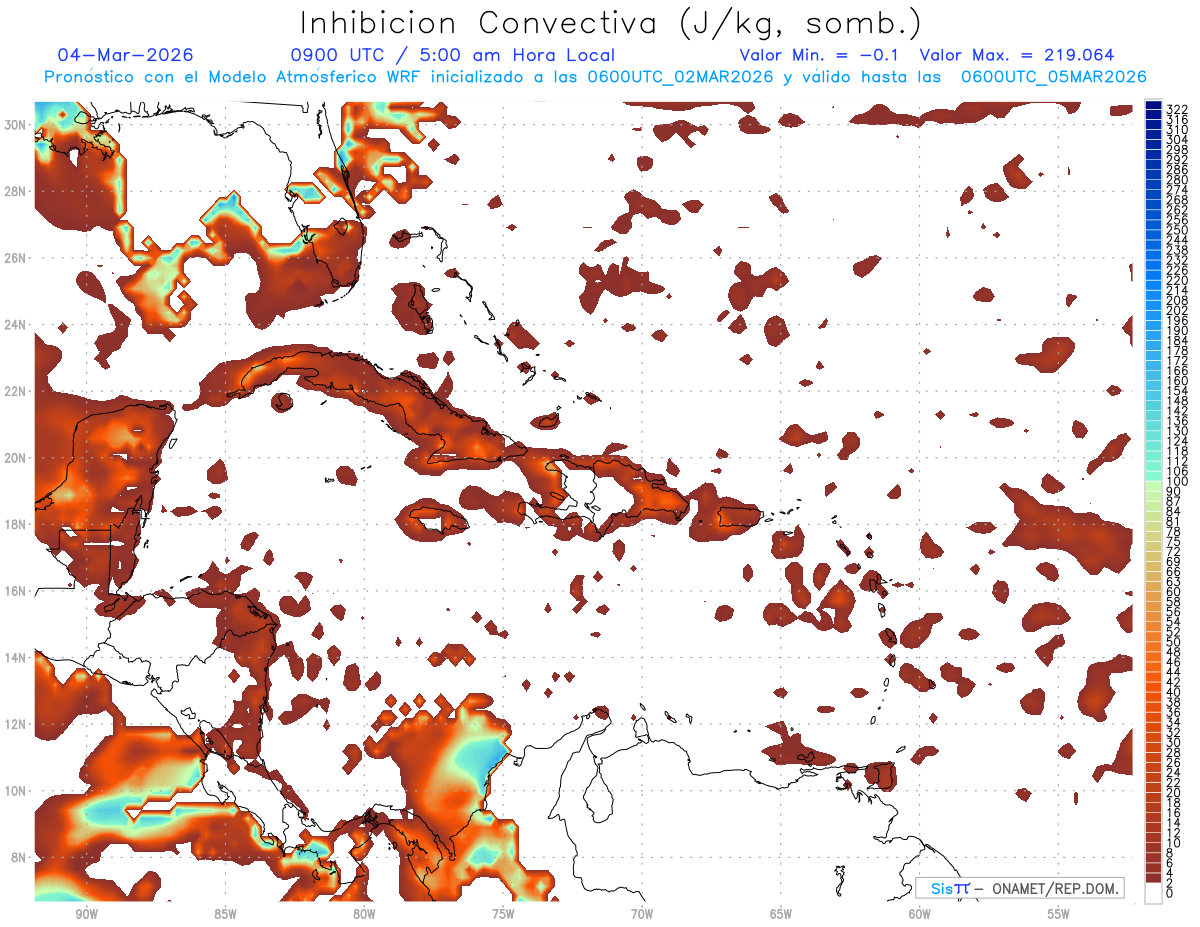Click the '322' value on the color scale
Viewport: 1200px width, 927px height.
pyautogui.click(x=1177, y=110)
